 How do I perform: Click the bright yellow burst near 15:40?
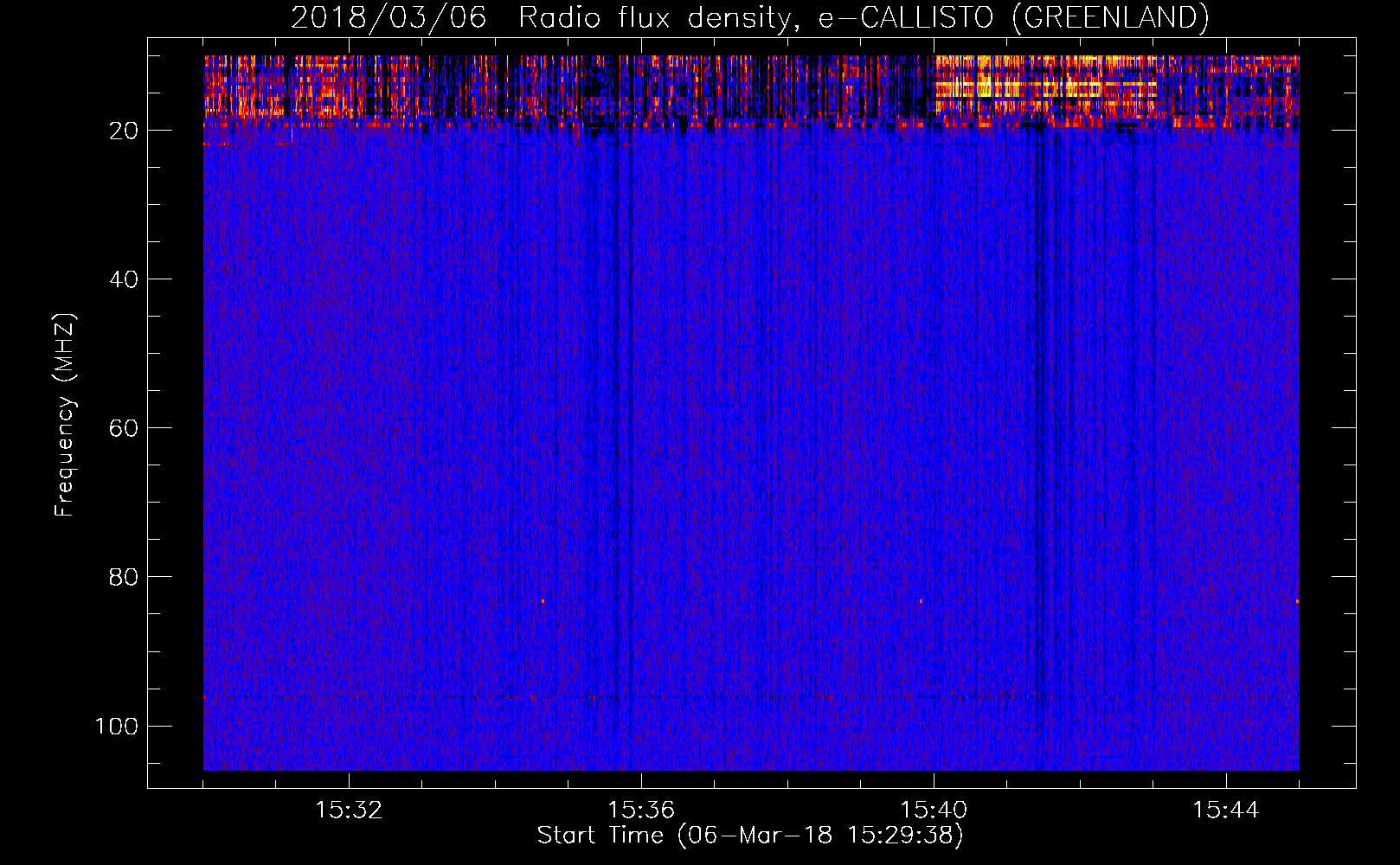pos(1045,84)
